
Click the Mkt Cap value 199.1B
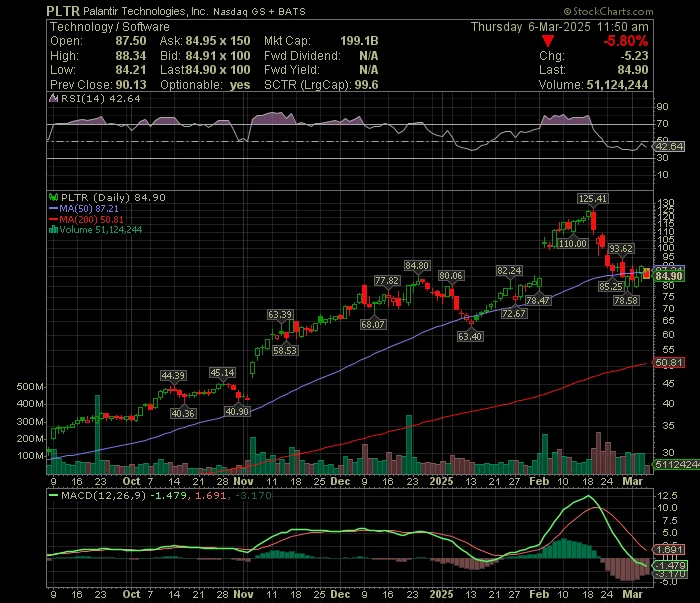(359, 41)
